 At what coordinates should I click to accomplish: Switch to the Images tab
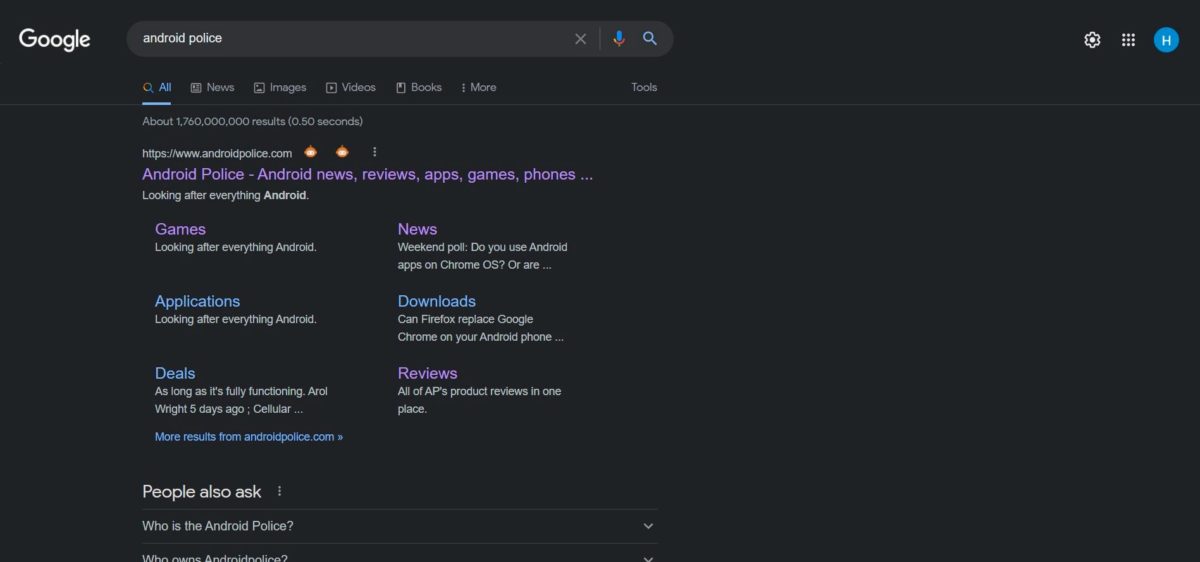[280, 87]
